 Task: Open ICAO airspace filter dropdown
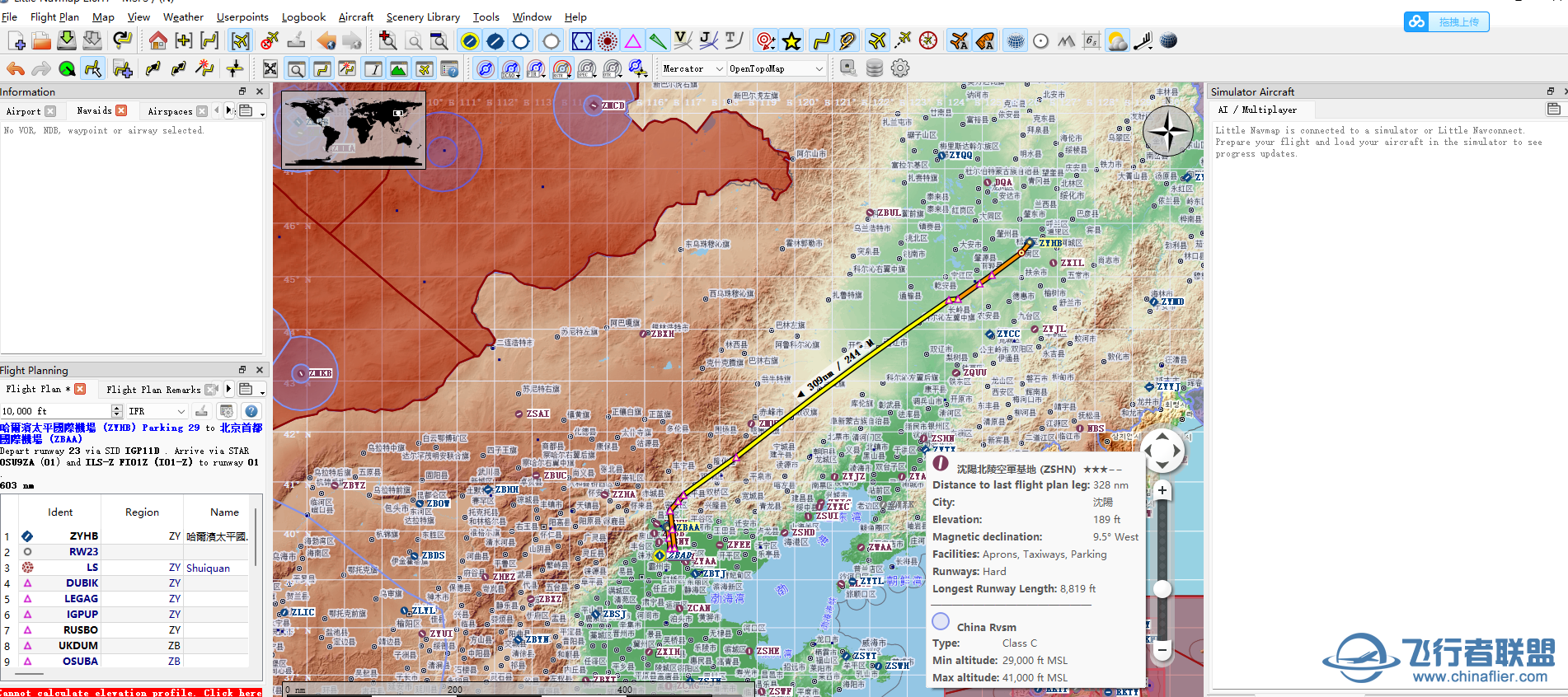(x=511, y=68)
